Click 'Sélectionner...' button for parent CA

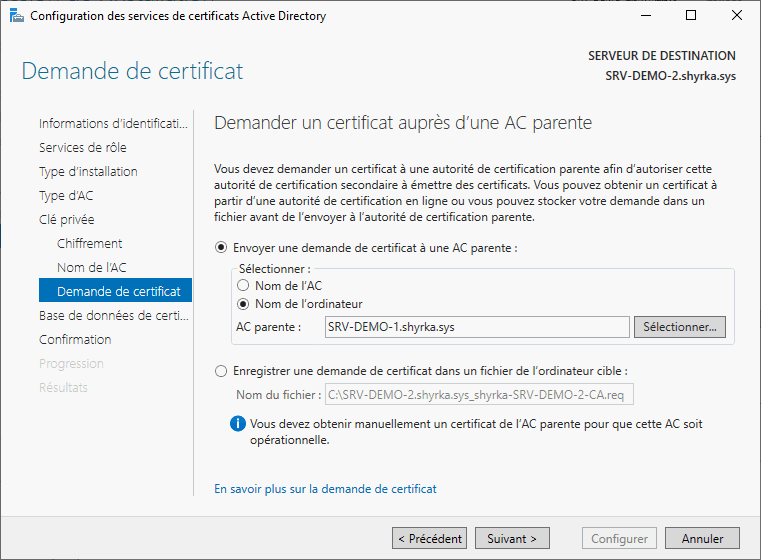(x=680, y=327)
